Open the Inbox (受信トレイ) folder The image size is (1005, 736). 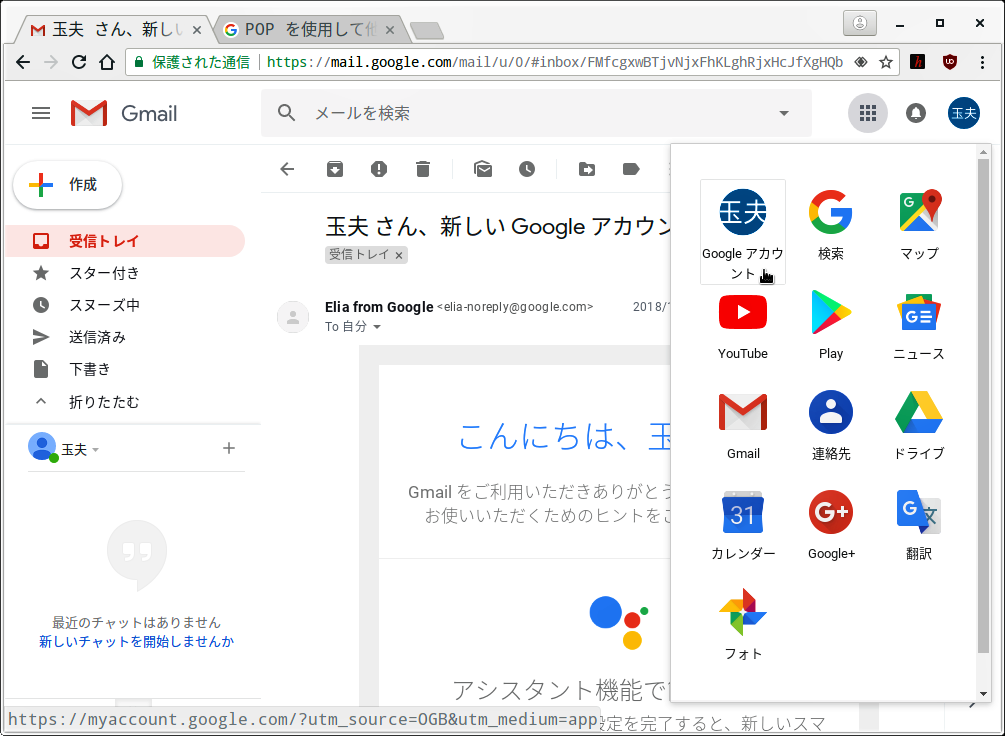pos(125,241)
